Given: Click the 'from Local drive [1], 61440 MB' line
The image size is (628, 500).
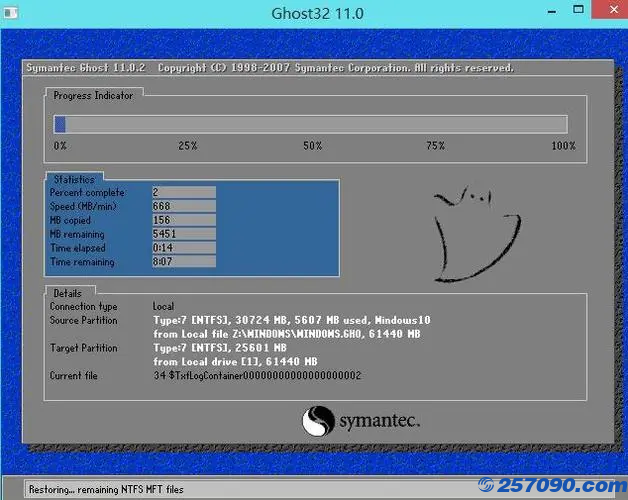Looking at the screenshot, I should (x=235, y=362).
